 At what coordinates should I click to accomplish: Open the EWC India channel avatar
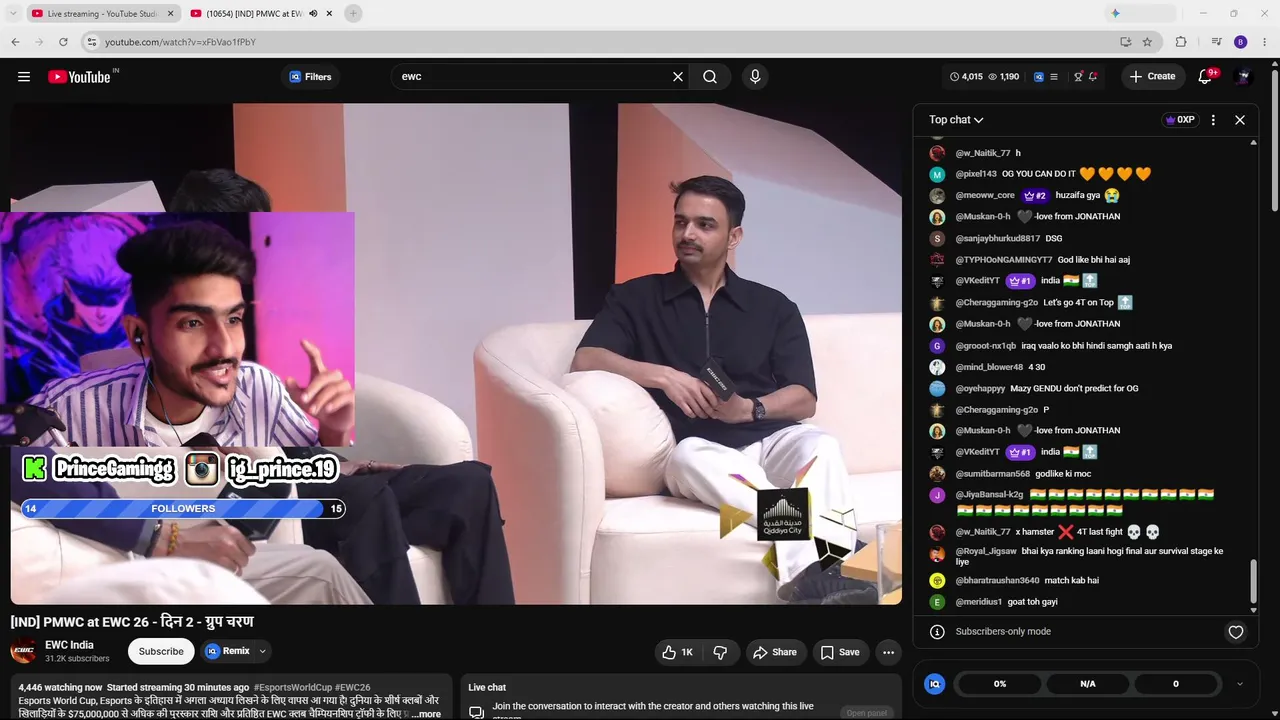pyautogui.click(x=24, y=651)
